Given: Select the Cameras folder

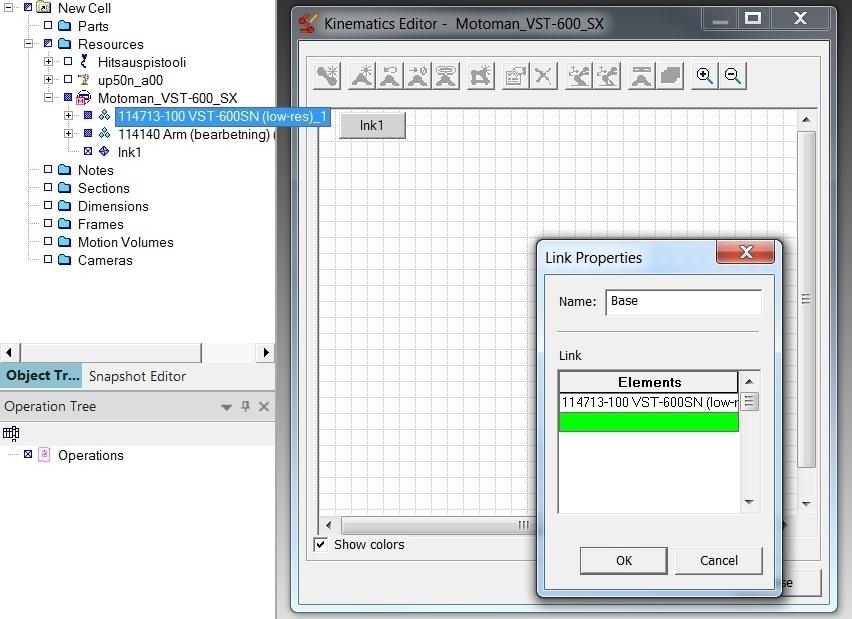Looking at the screenshot, I should tap(105, 260).
